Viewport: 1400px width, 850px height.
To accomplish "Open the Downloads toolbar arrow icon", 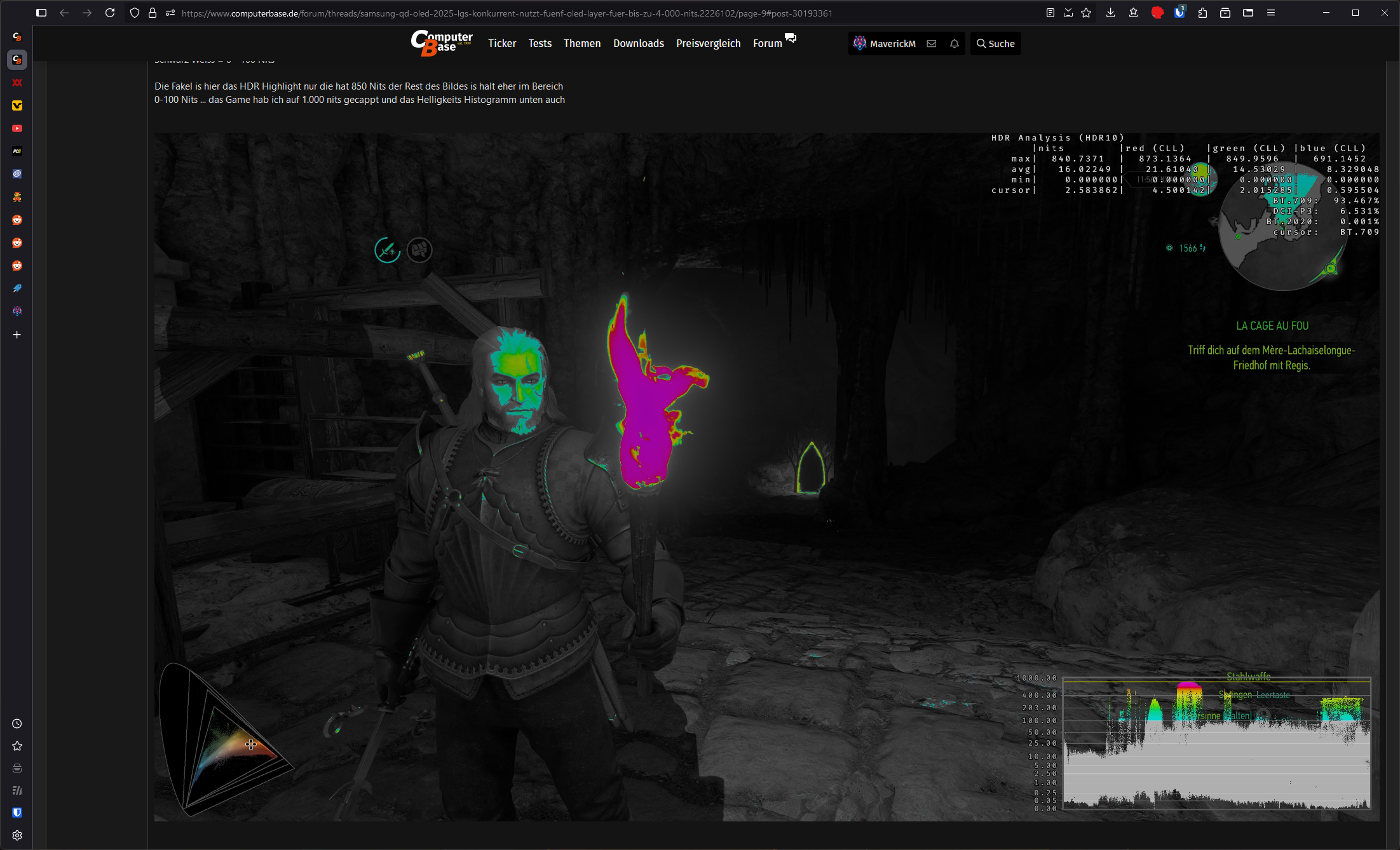I will pos(1110,13).
